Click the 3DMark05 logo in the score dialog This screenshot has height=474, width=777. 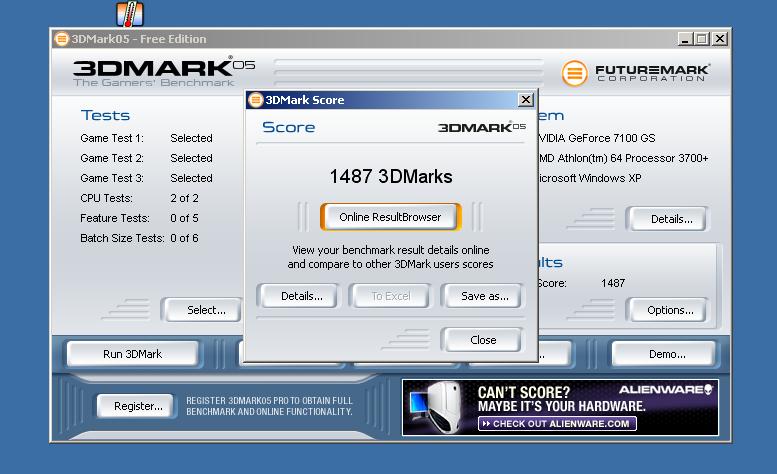tap(481, 127)
